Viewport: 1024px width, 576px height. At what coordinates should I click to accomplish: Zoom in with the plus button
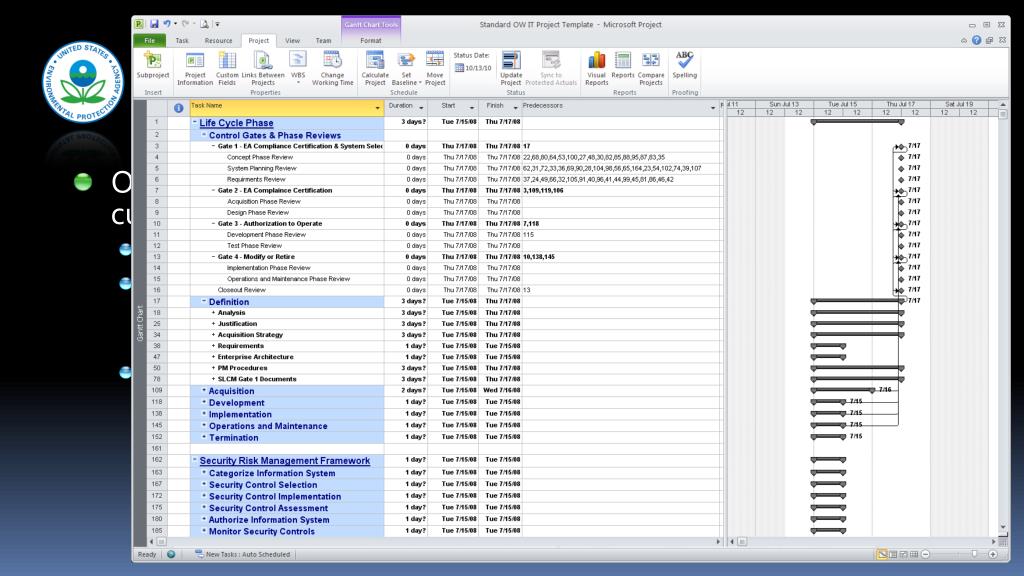pos(993,554)
